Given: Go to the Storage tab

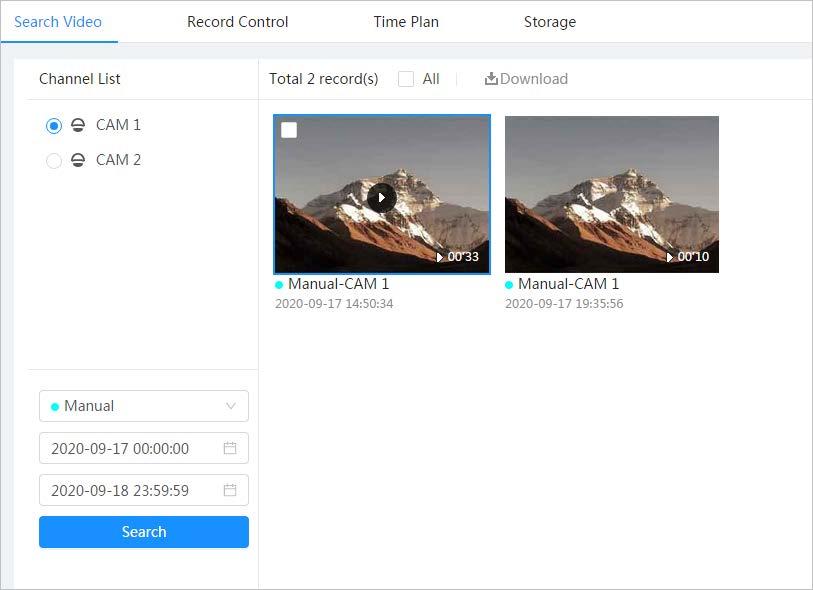Looking at the screenshot, I should [x=550, y=22].
